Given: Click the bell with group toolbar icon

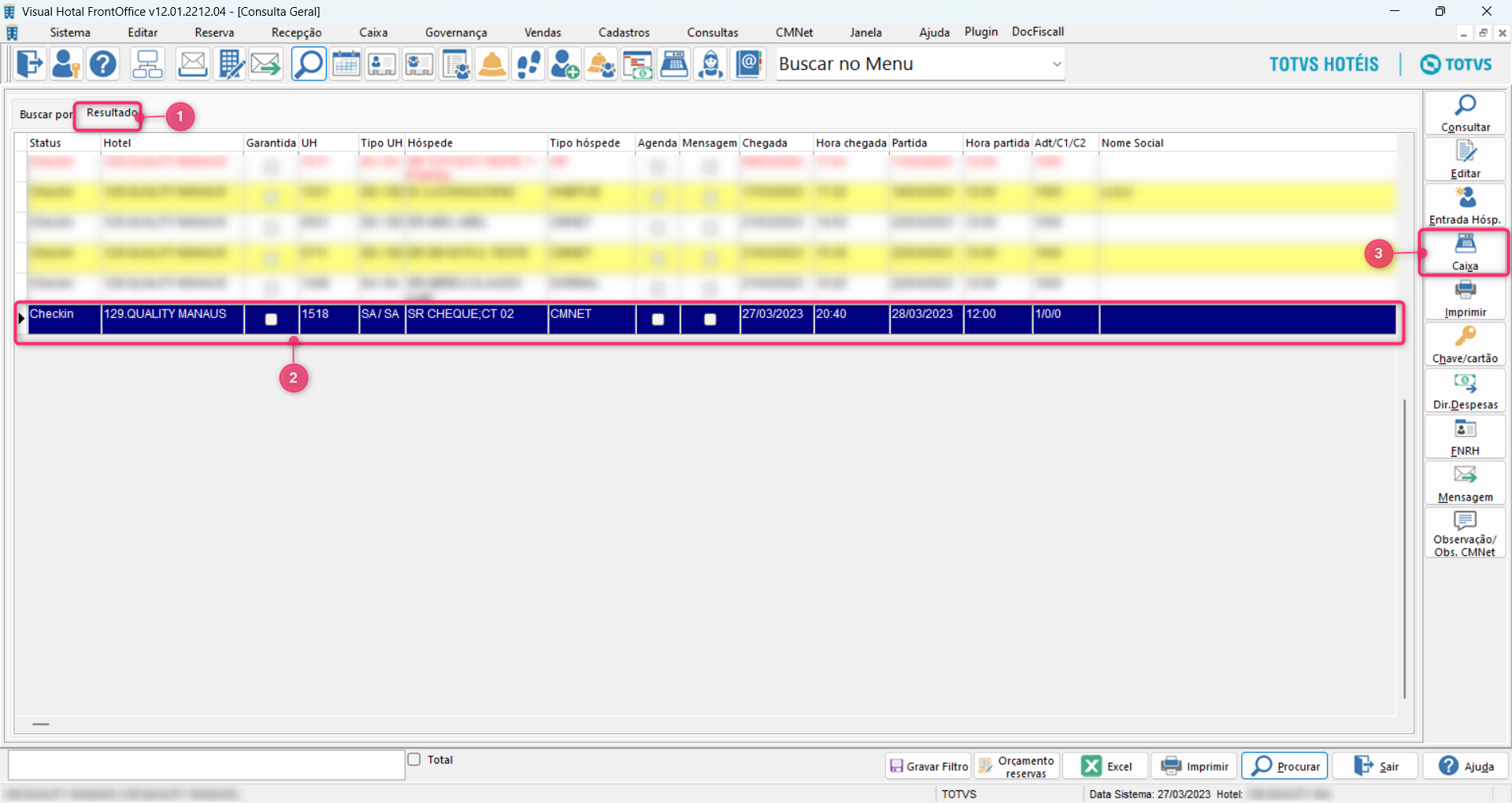Looking at the screenshot, I should 602,64.
